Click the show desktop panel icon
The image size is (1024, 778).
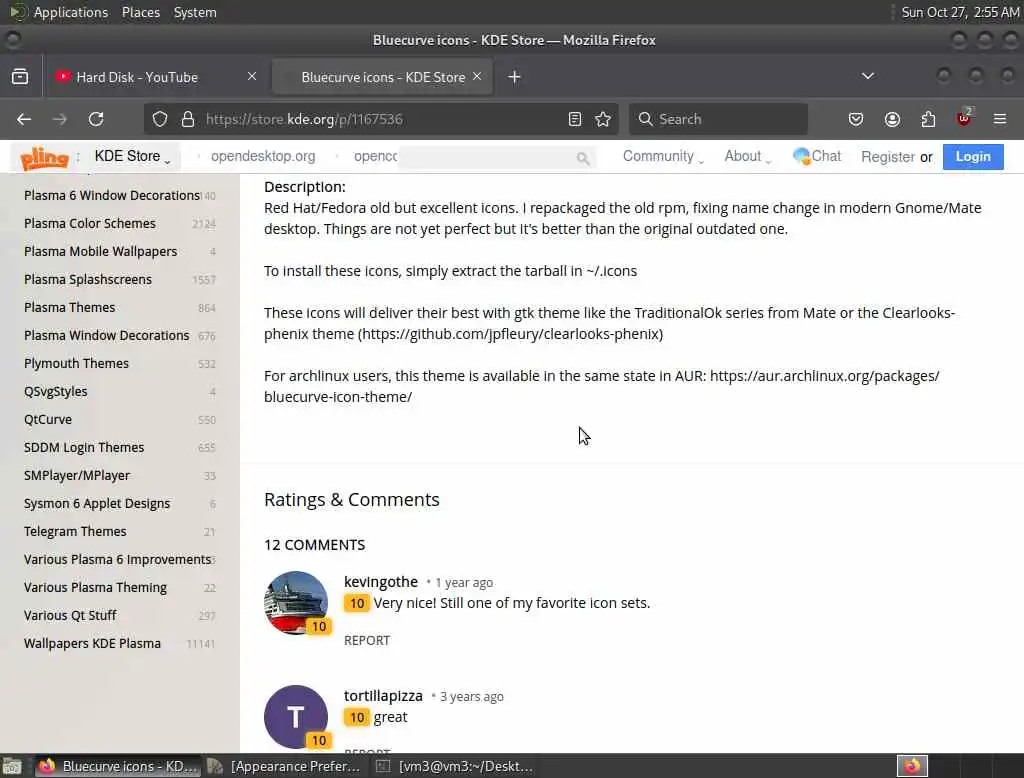tap(12, 766)
